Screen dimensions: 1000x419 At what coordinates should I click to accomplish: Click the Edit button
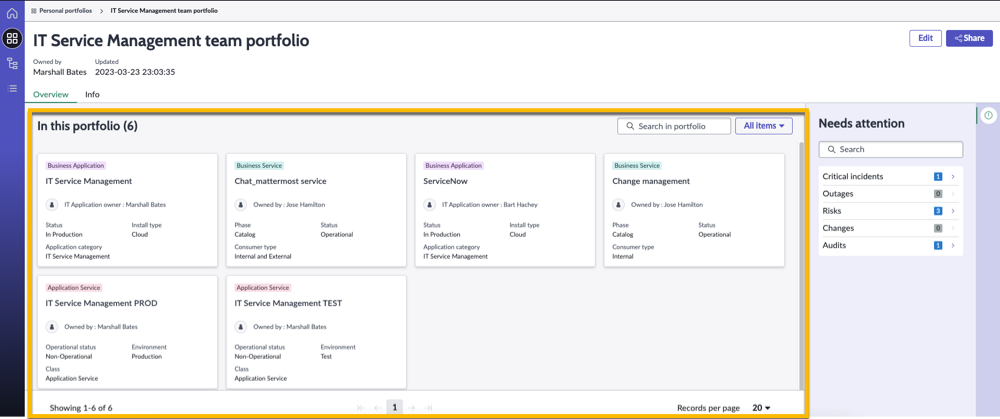point(925,38)
